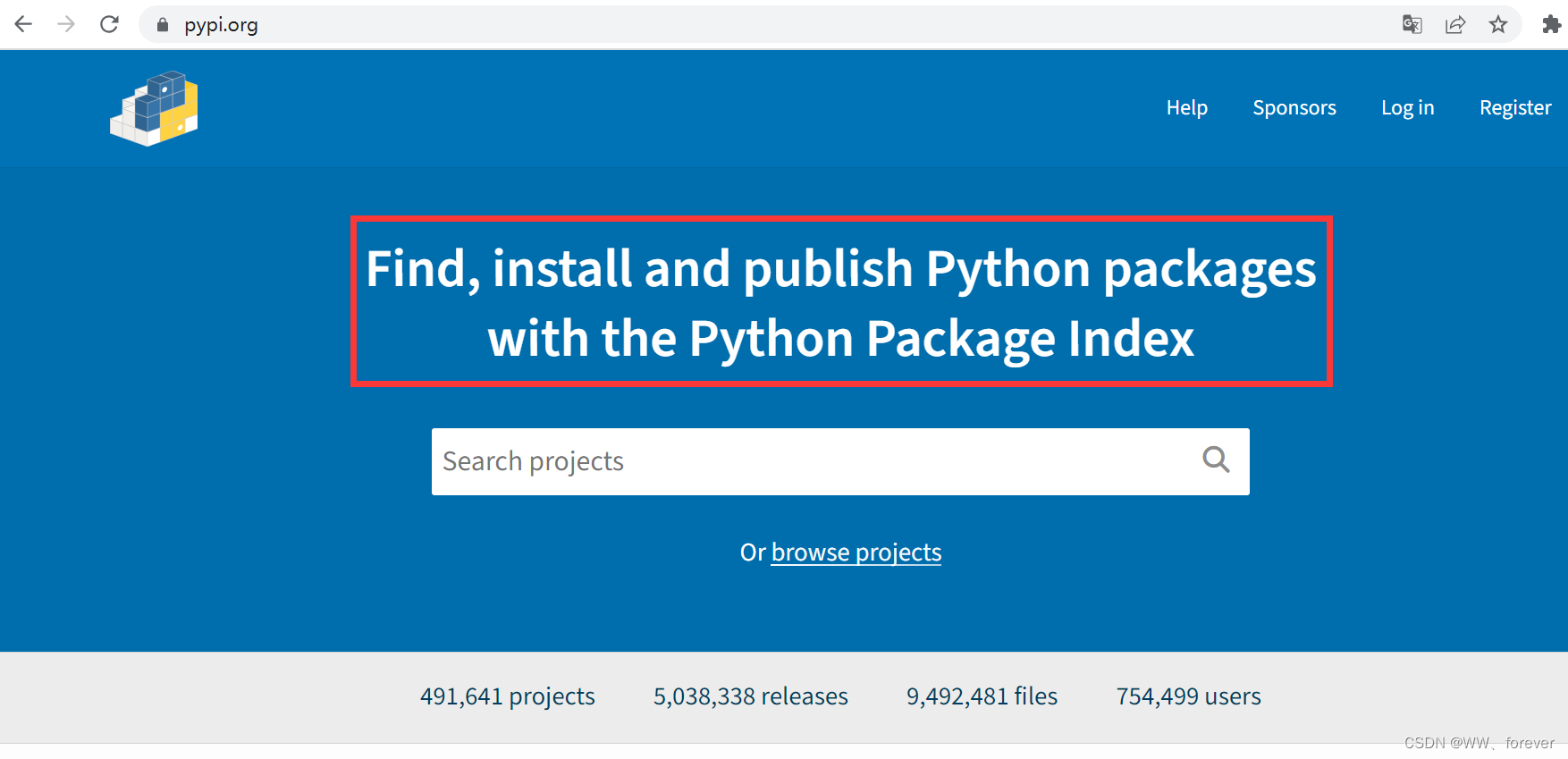Open the Log in page

coord(1407,107)
